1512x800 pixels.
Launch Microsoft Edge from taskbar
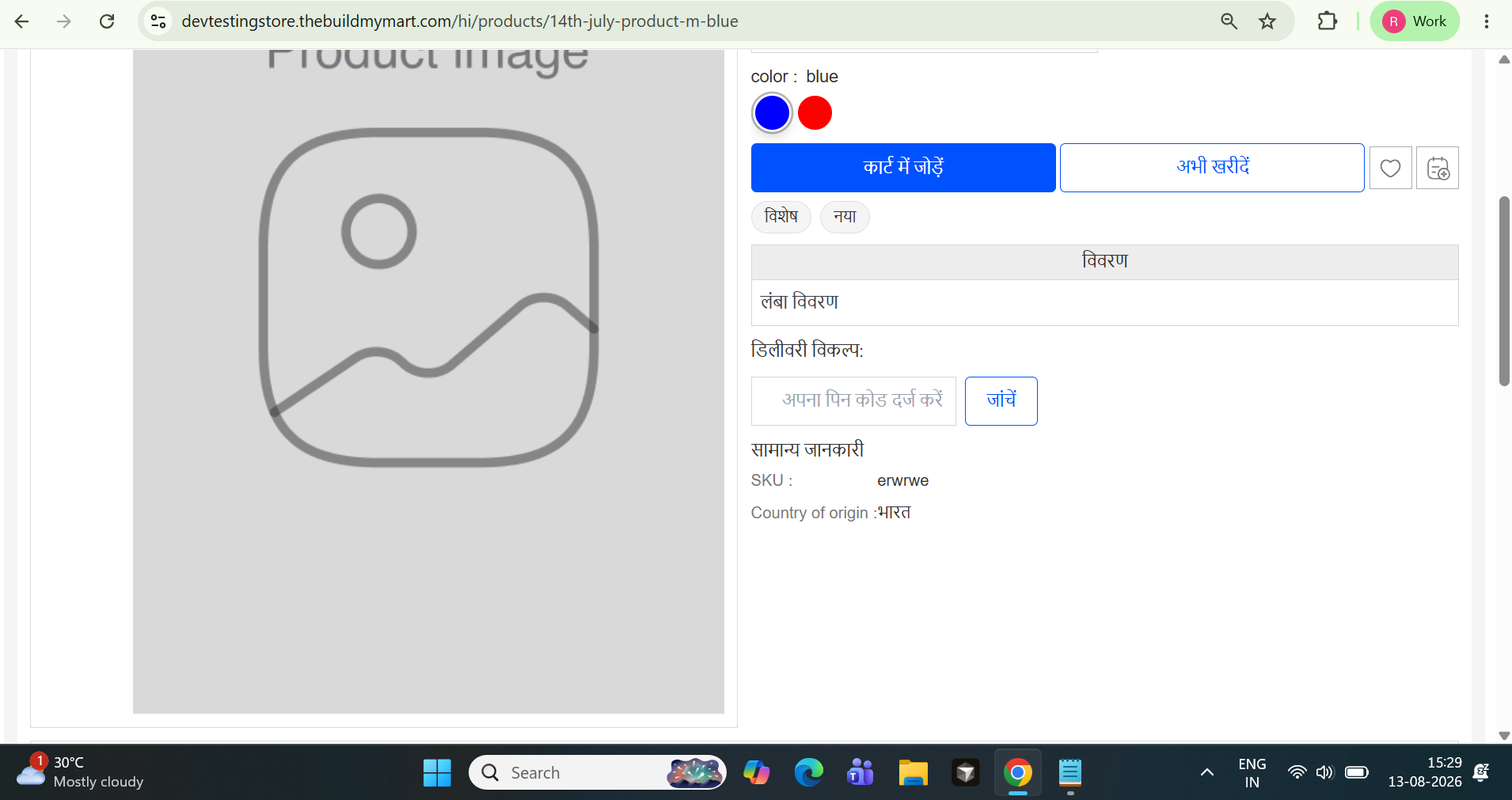[808, 772]
